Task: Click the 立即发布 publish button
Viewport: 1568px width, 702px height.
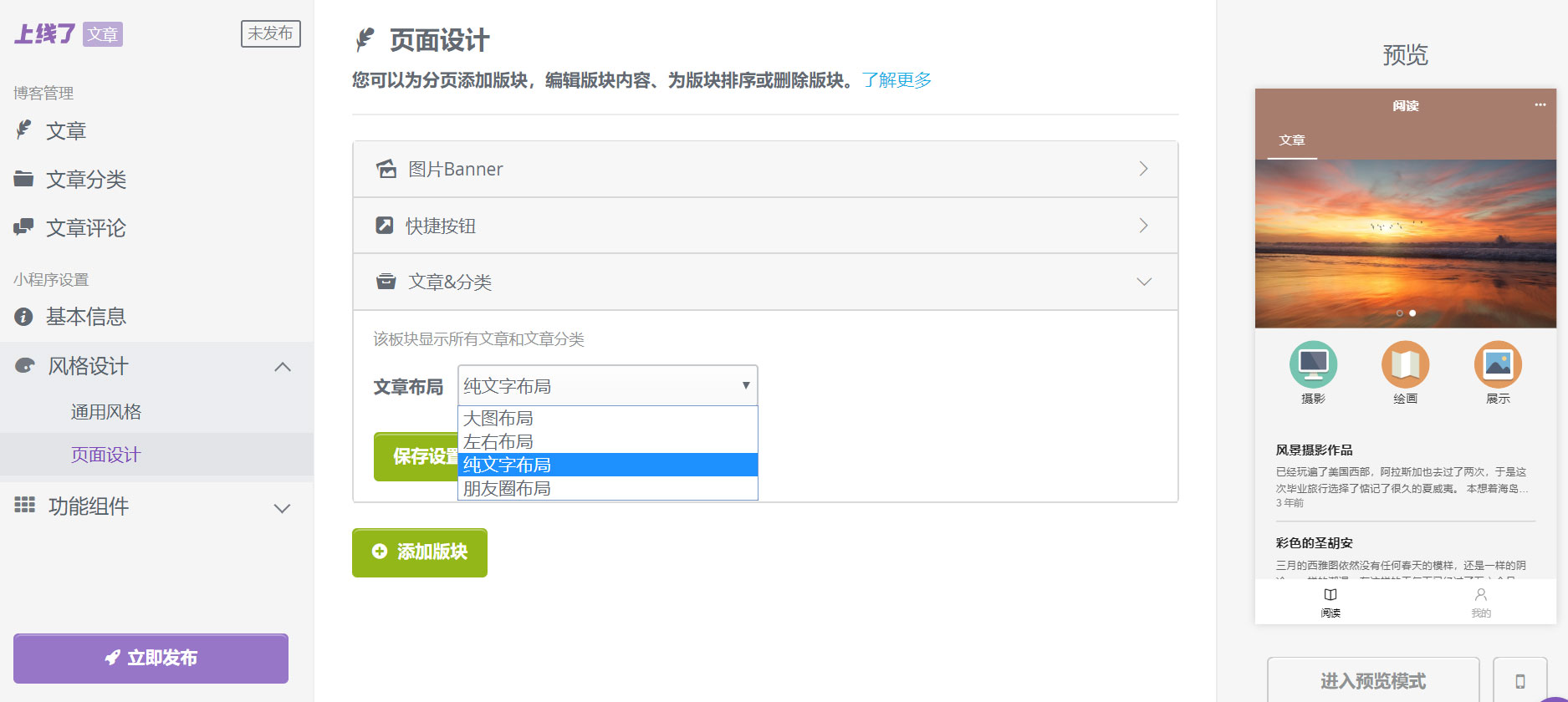Action: pyautogui.click(x=151, y=658)
